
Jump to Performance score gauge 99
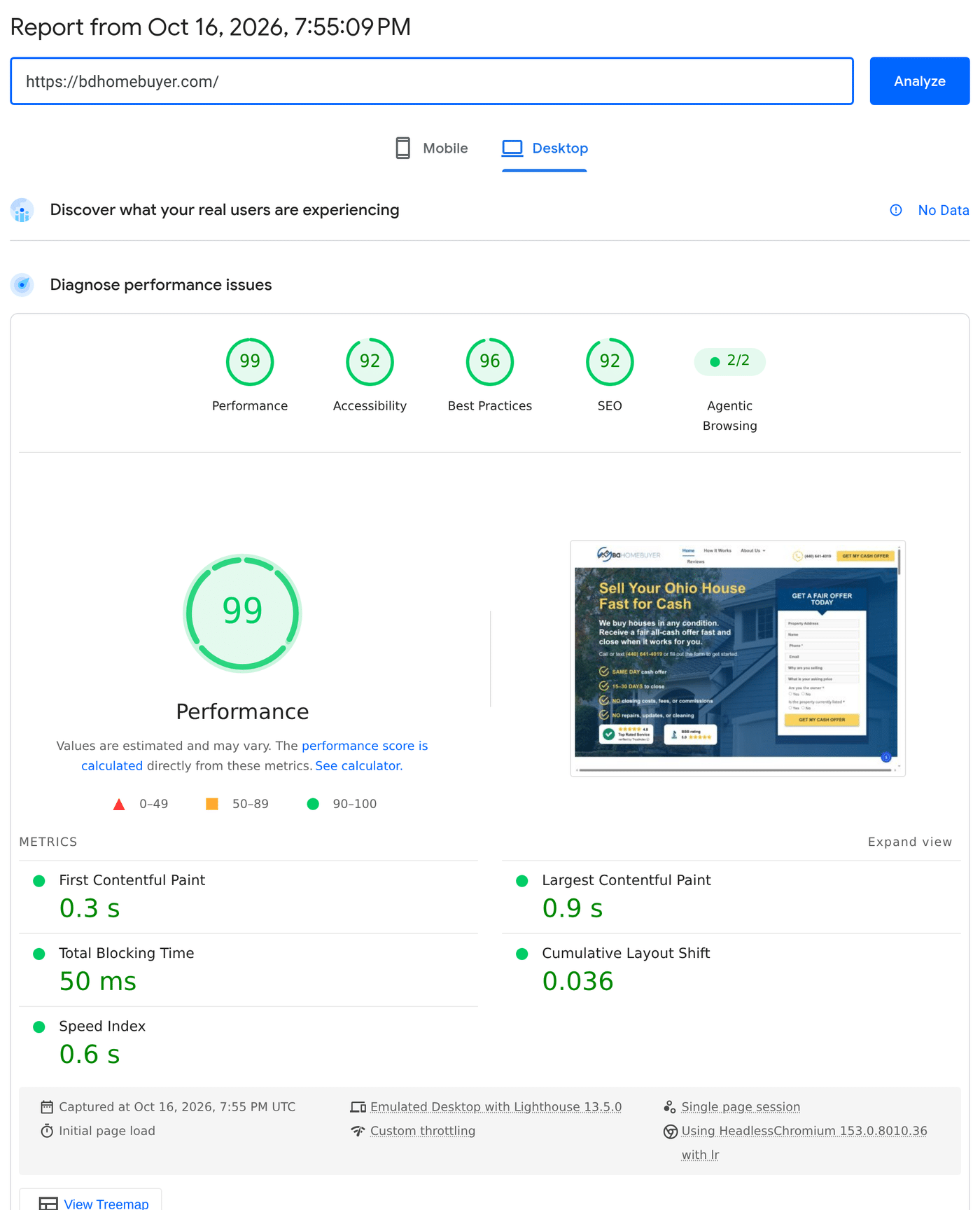point(250,362)
